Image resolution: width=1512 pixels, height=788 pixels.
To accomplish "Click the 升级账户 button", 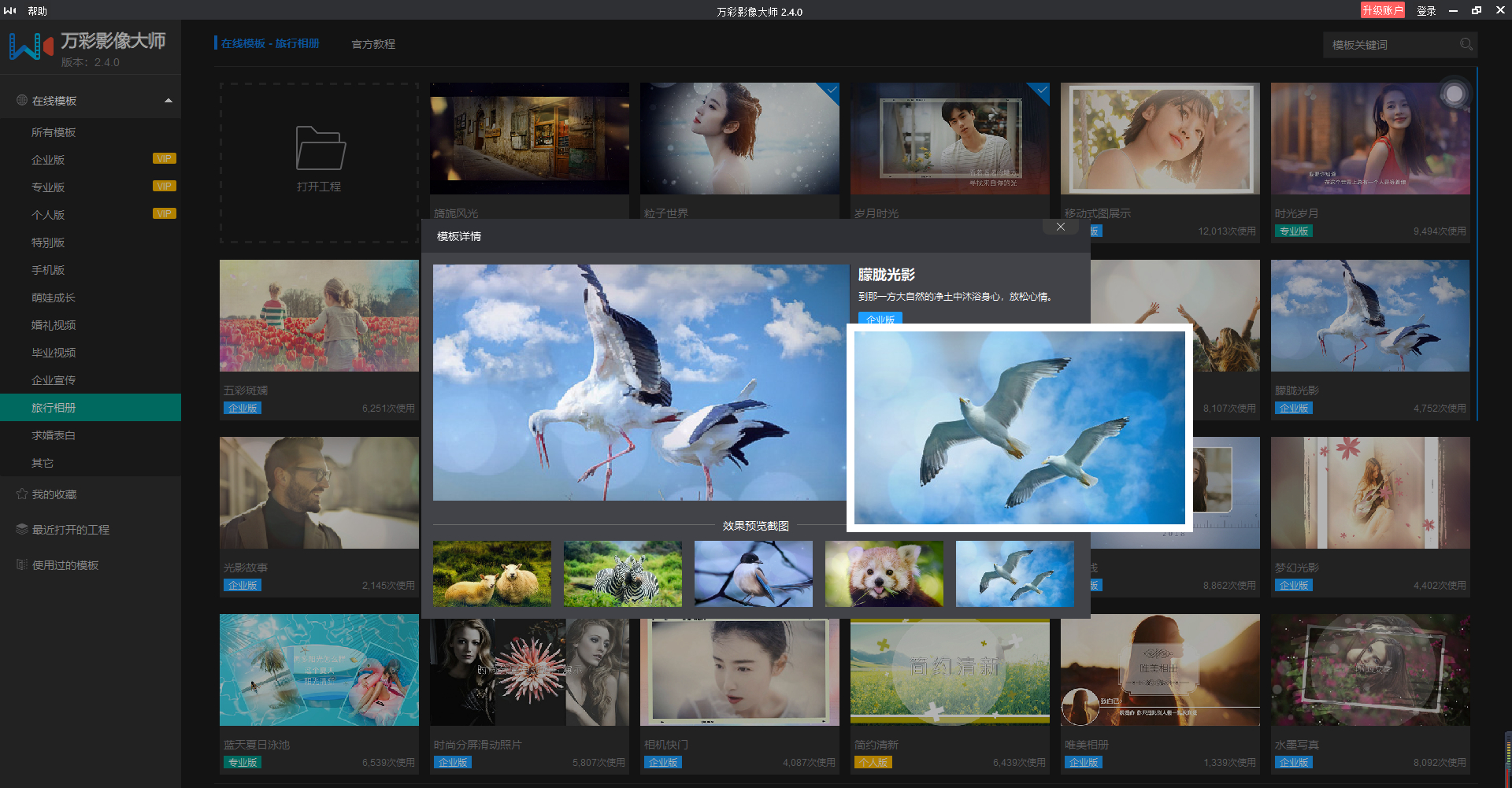I will [x=1383, y=10].
